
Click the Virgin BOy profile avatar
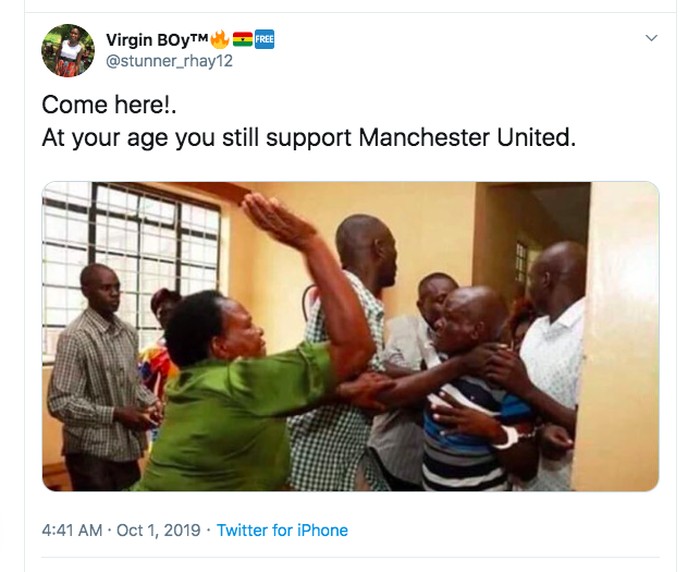click(68, 51)
